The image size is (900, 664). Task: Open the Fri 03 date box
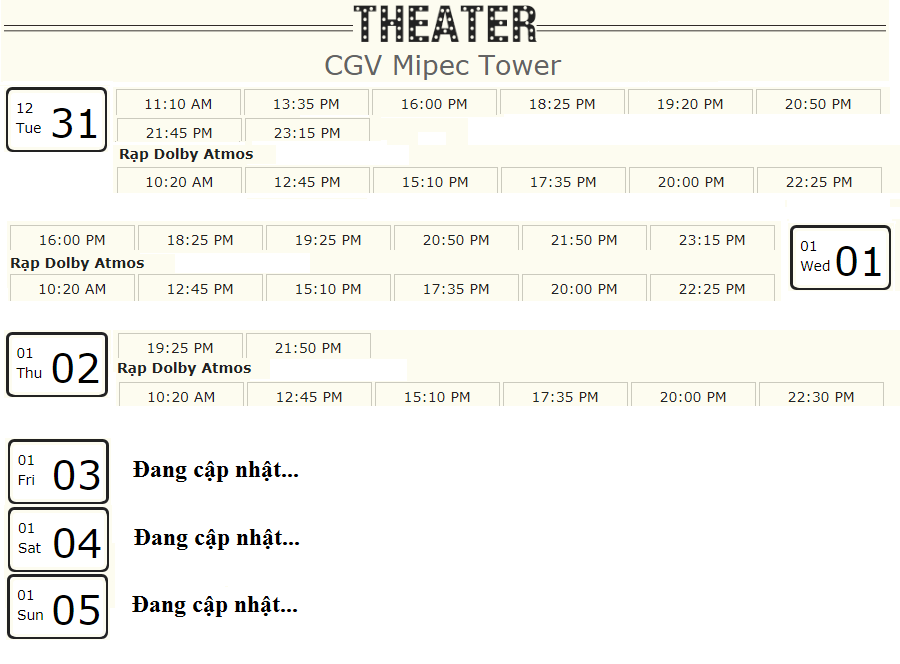tap(58, 472)
